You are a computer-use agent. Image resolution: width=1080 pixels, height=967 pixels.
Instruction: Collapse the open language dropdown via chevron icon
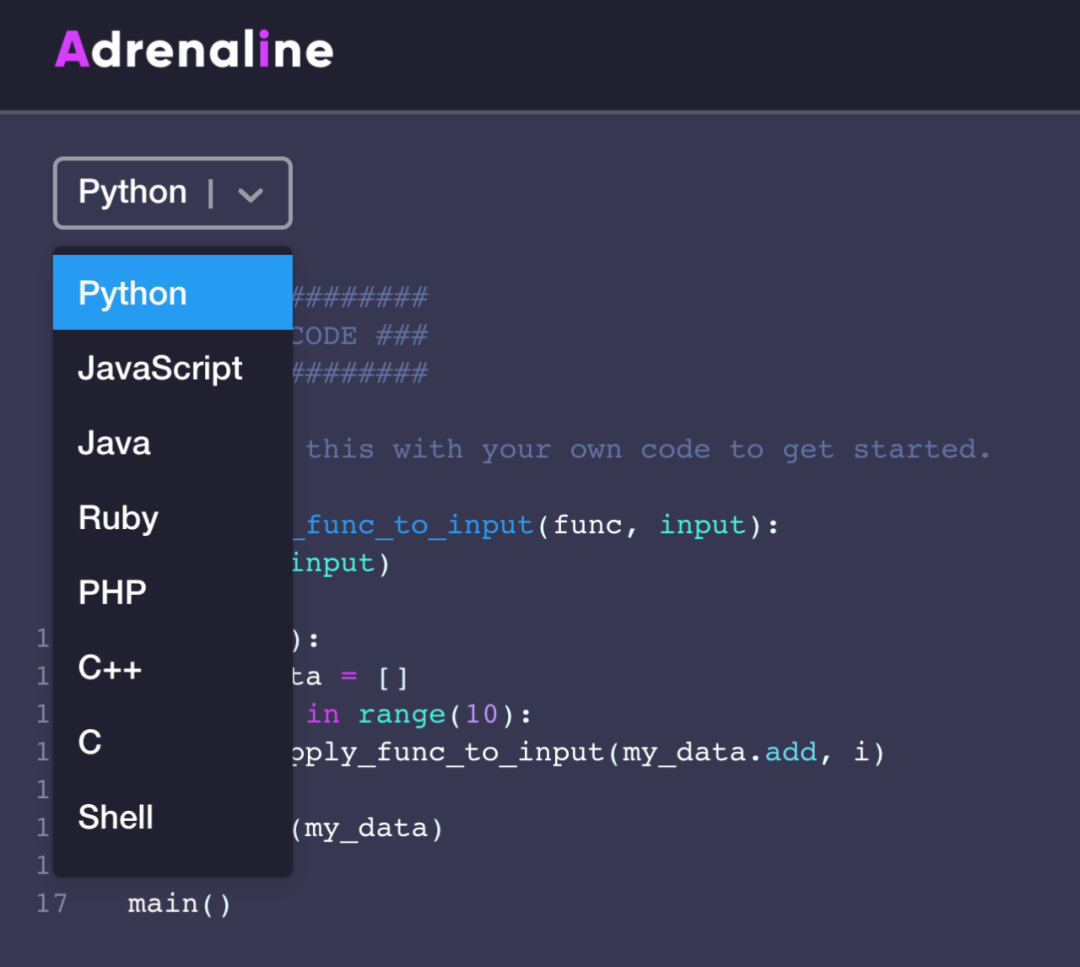tap(251, 192)
